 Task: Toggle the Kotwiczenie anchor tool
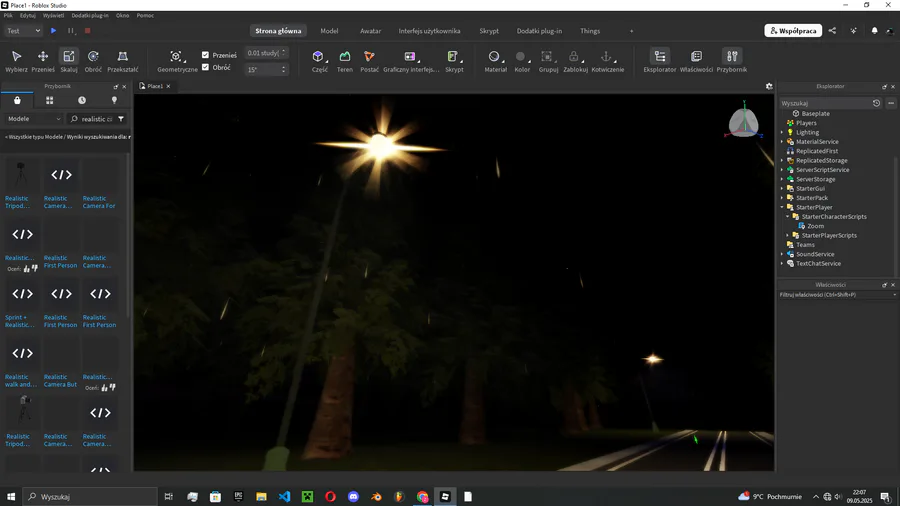click(607, 60)
